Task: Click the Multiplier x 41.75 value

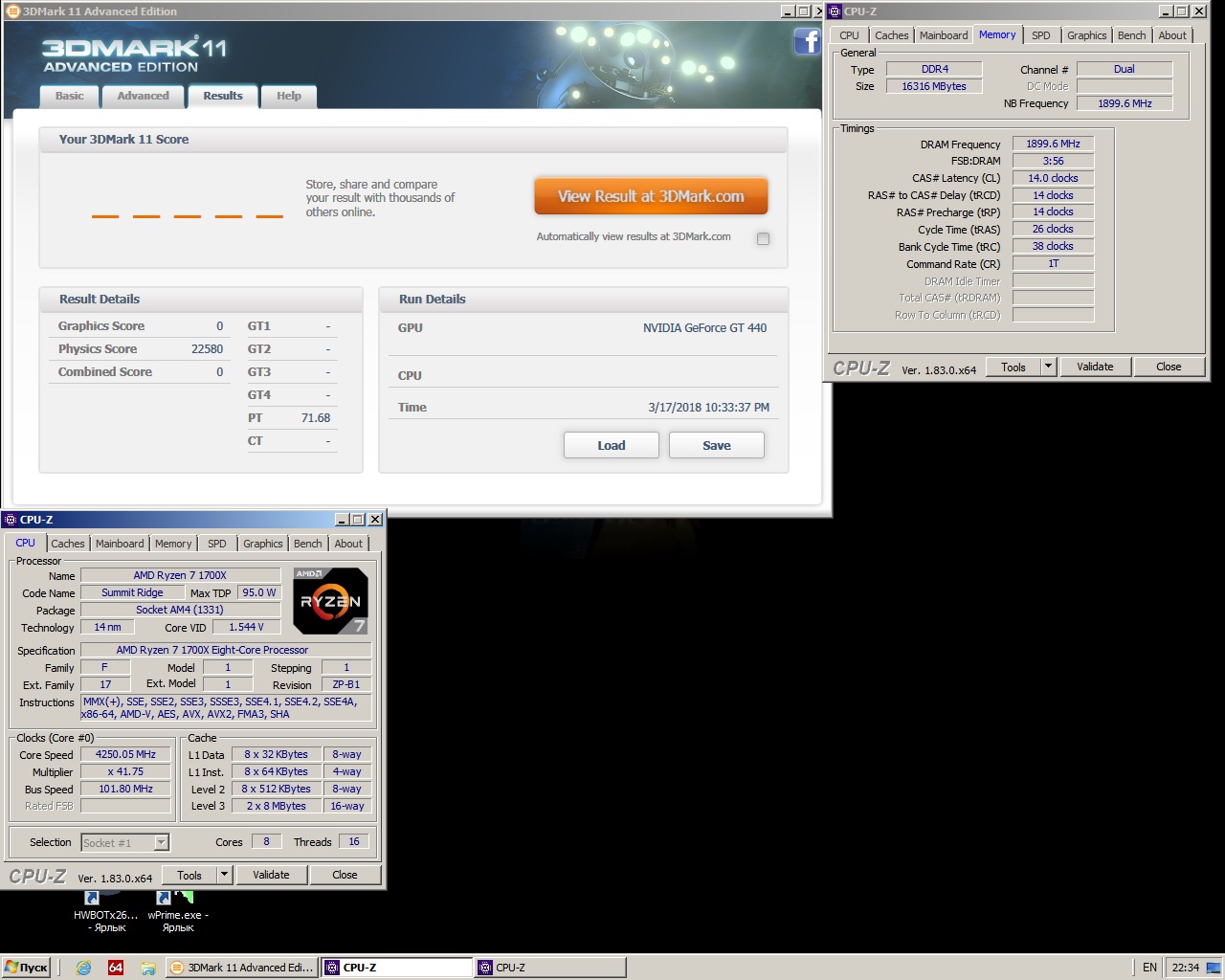Action: coord(125,771)
